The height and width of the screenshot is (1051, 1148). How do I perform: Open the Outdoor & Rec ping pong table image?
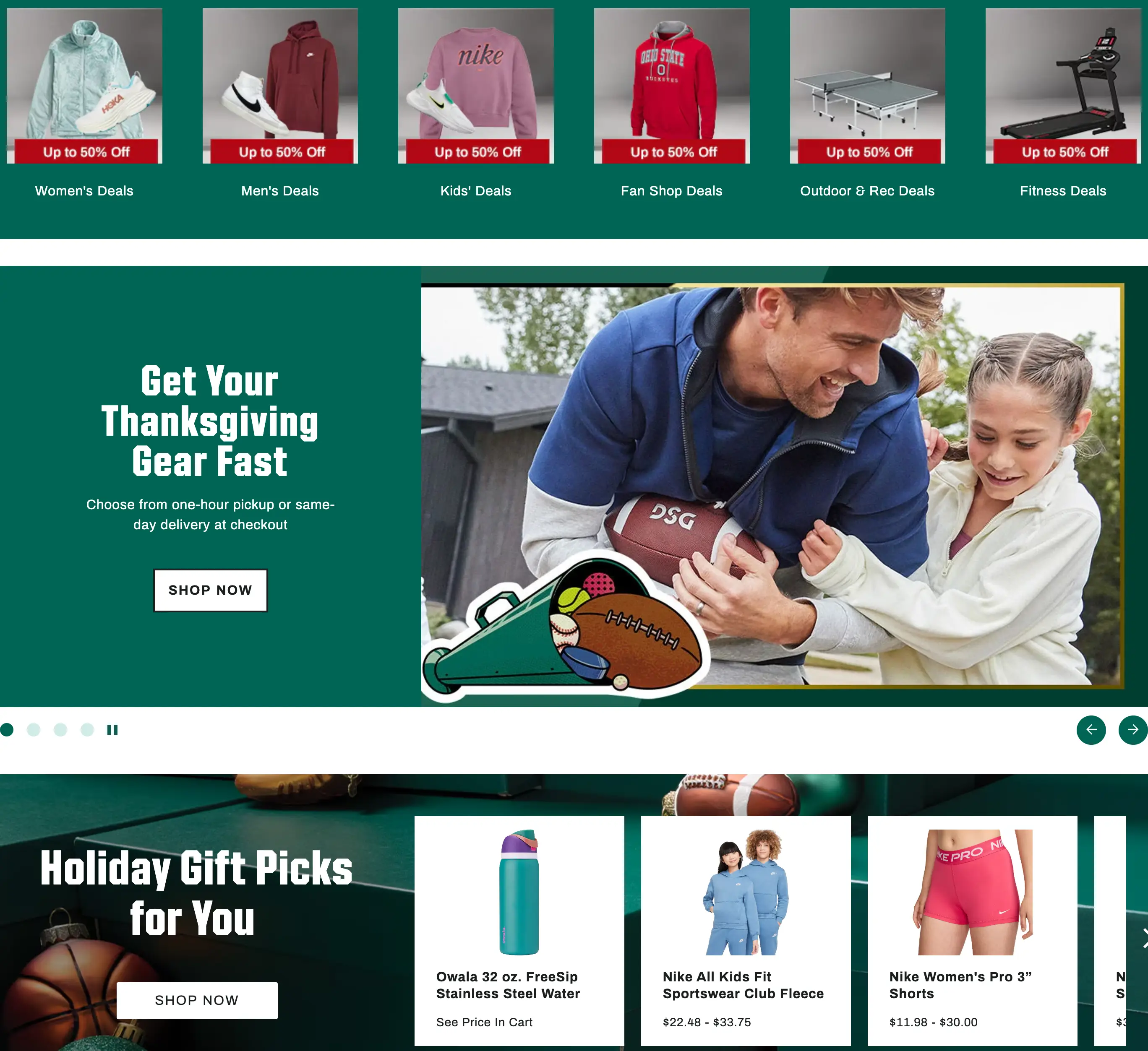point(867,86)
